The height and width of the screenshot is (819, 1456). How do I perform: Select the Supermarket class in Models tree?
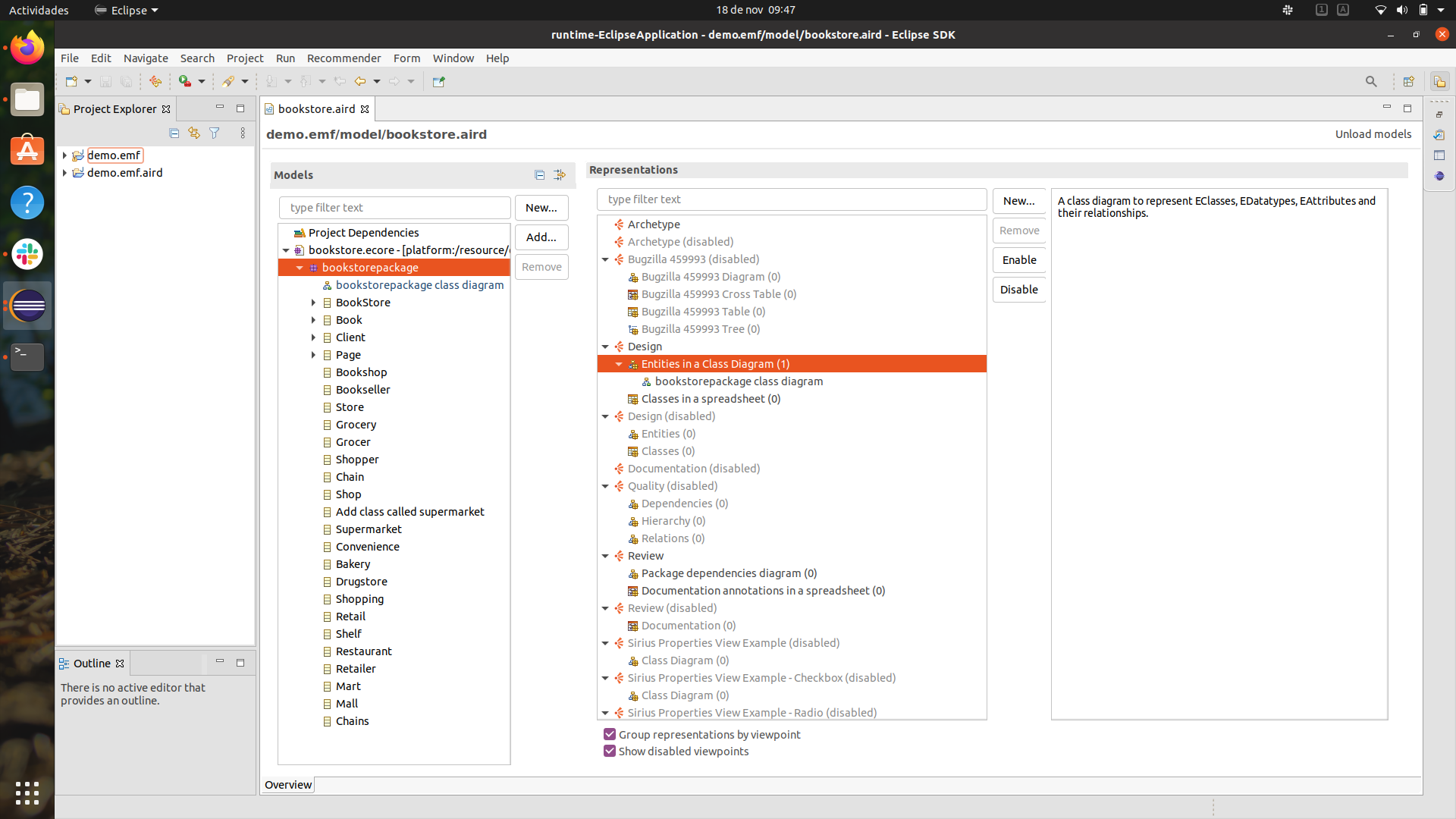(369, 529)
